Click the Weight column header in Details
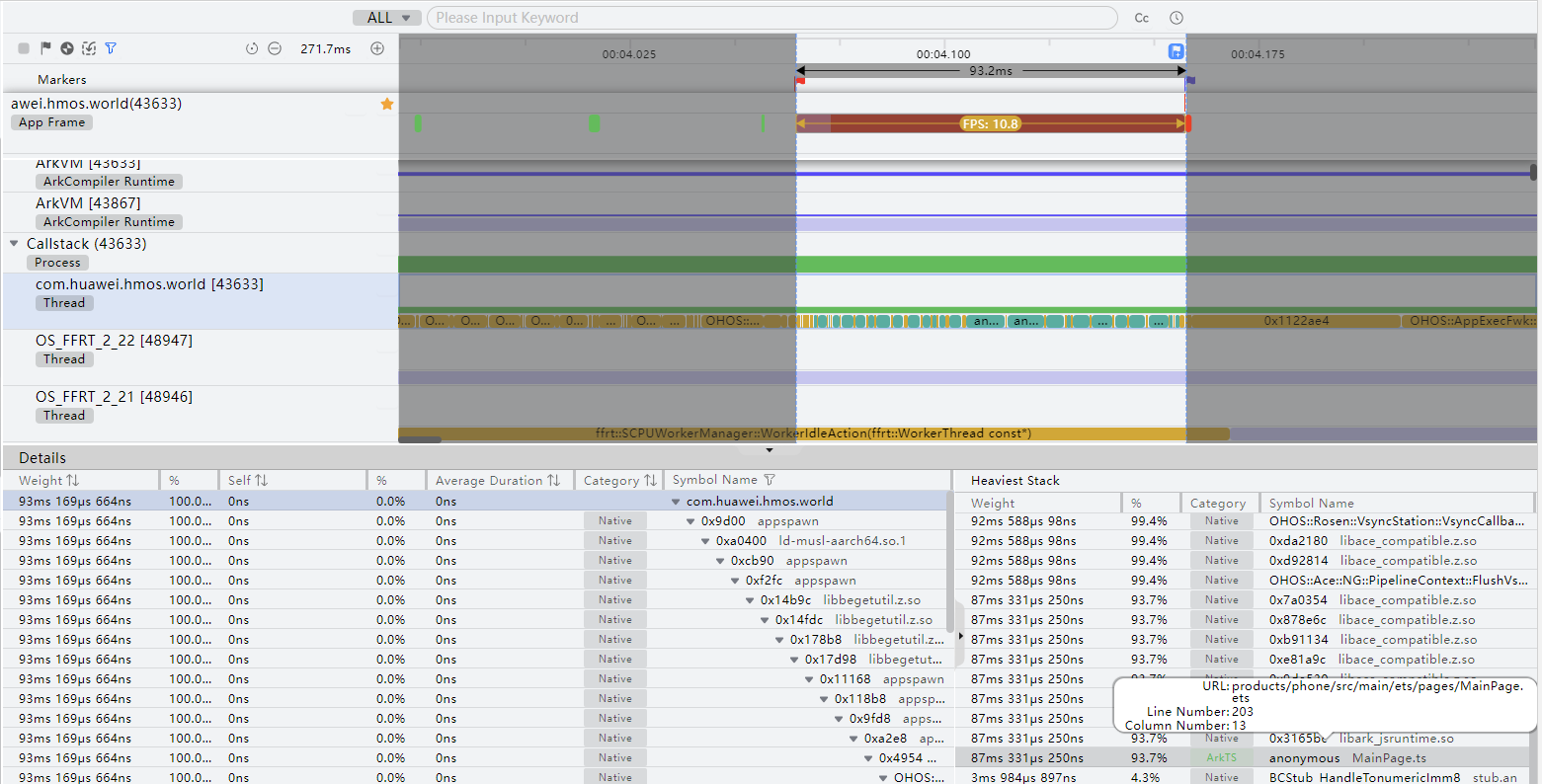The height and width of the screenshot is (784, 1542). pos(41,481)
